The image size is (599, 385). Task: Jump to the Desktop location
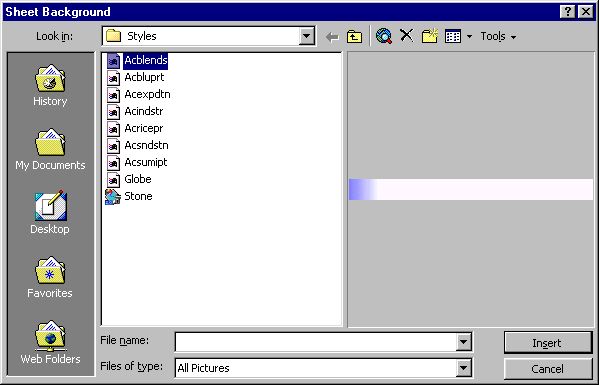tap(50, 213)
